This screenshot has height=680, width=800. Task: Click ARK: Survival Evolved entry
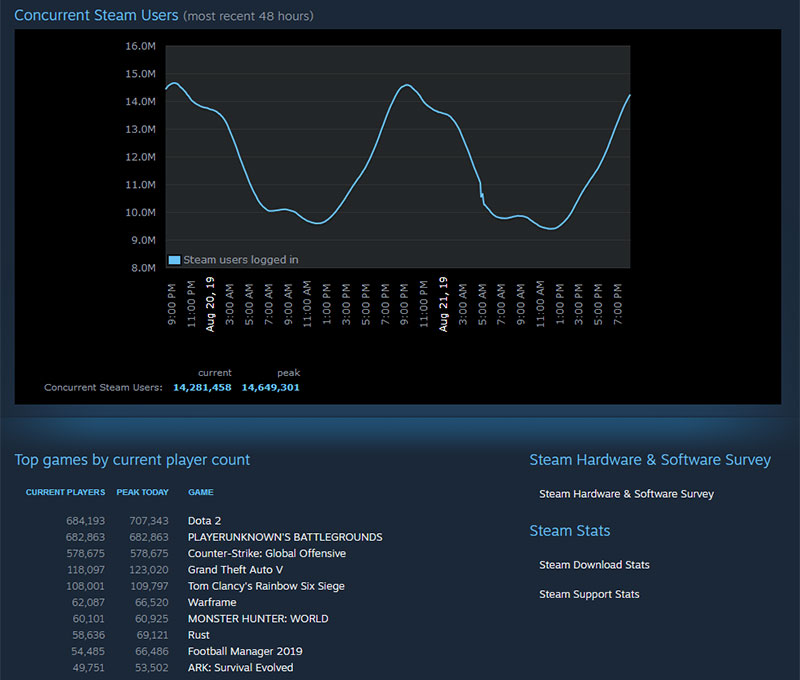[240, 668]
